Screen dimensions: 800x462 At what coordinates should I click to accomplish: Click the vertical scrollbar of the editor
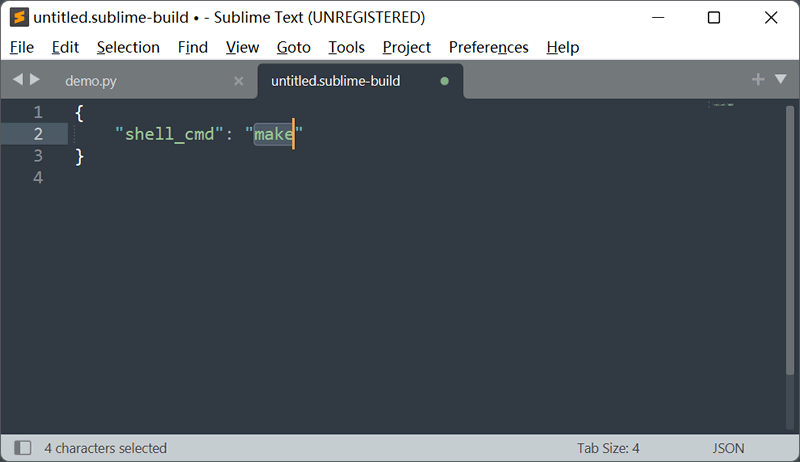coord(790,240)
